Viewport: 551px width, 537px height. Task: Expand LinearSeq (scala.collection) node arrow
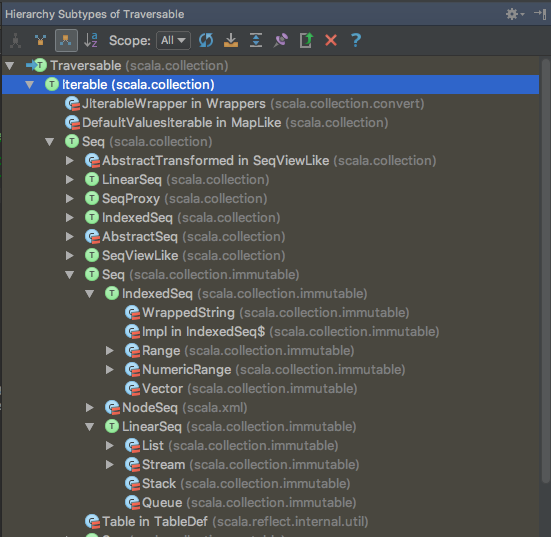70,180
